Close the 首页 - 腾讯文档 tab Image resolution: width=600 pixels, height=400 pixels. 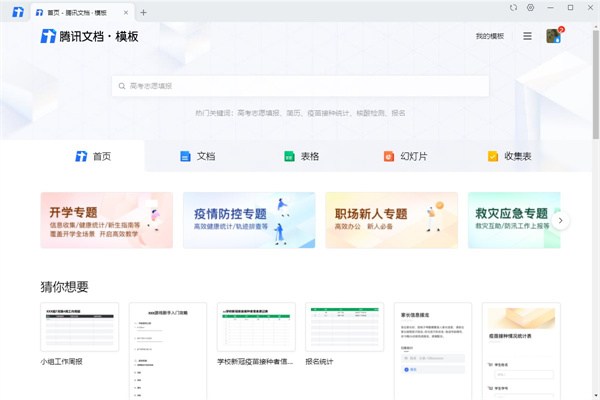[126, 13]
